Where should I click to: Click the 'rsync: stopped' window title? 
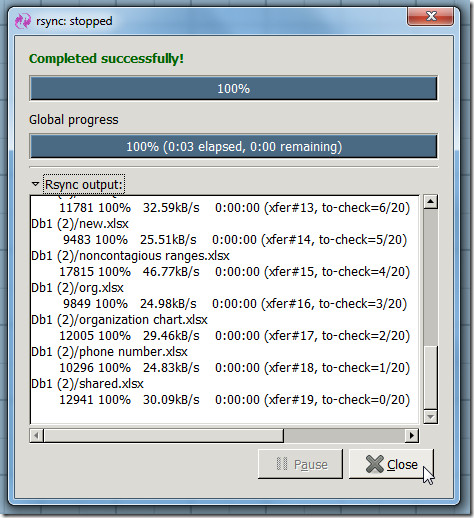pyautogui.click(x=74, y=21)
